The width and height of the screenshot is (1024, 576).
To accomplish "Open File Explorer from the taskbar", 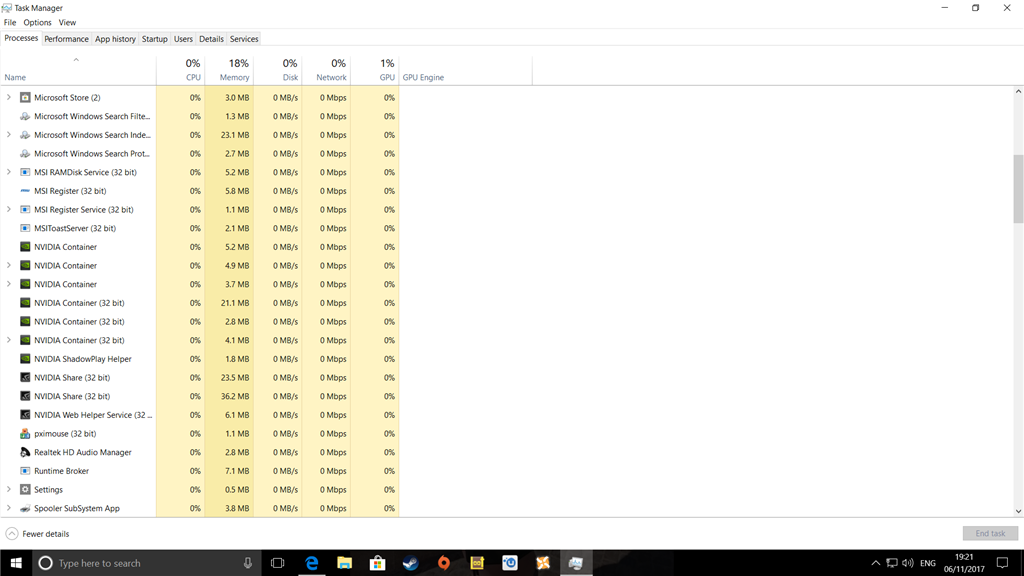I will [344, 563].
